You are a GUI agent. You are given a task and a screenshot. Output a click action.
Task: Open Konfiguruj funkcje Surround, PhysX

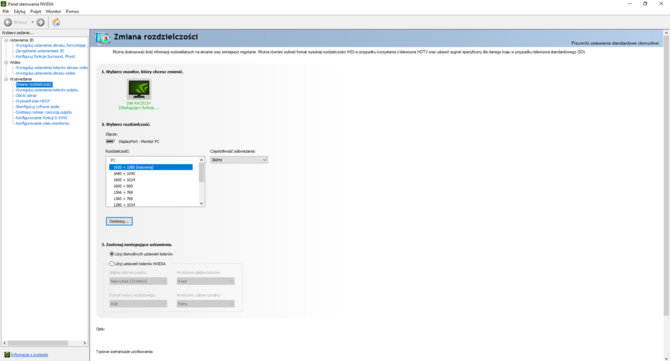pos(45,56)
